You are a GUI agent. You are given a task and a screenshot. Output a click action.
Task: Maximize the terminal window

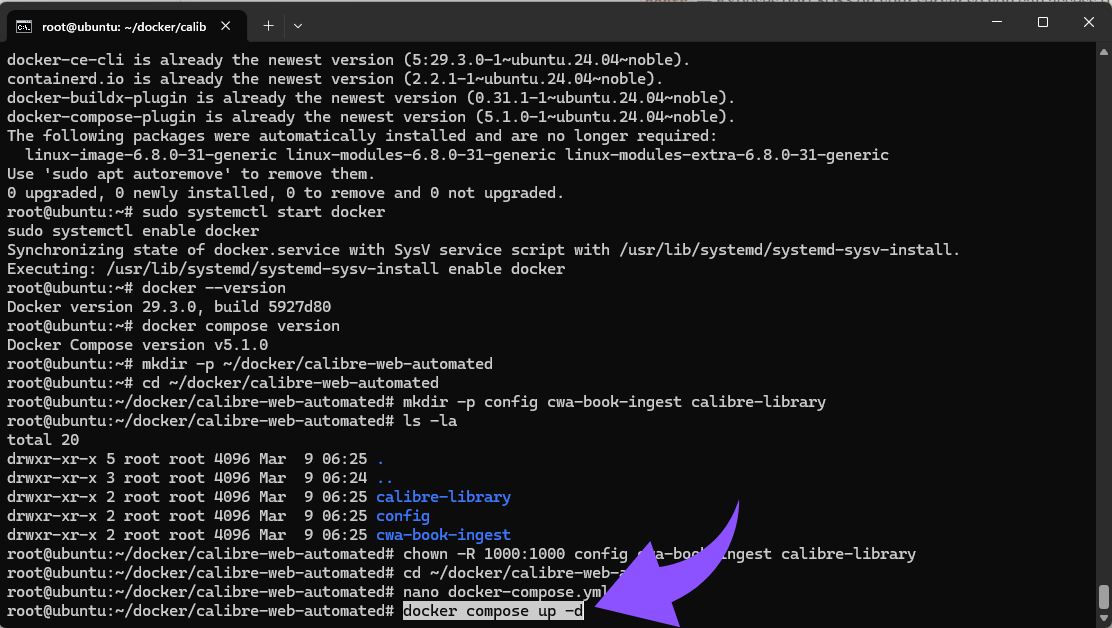coord(1044,22)
